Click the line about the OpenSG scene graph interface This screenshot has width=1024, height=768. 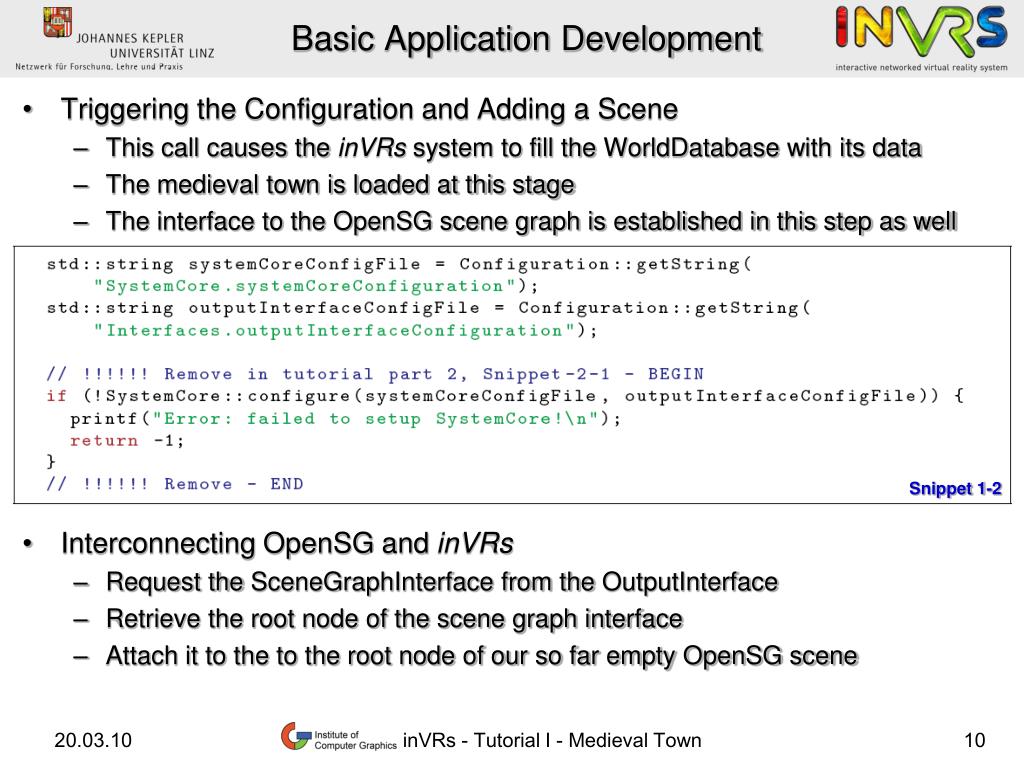[x=531, y=221]
